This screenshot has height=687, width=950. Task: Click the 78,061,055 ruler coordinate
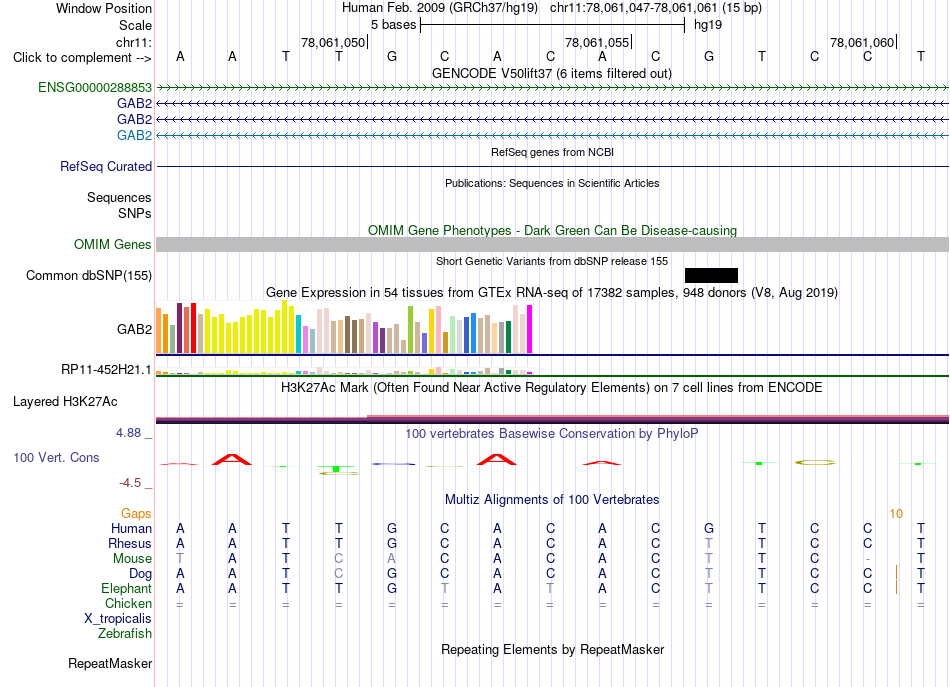tap(597, 42)
